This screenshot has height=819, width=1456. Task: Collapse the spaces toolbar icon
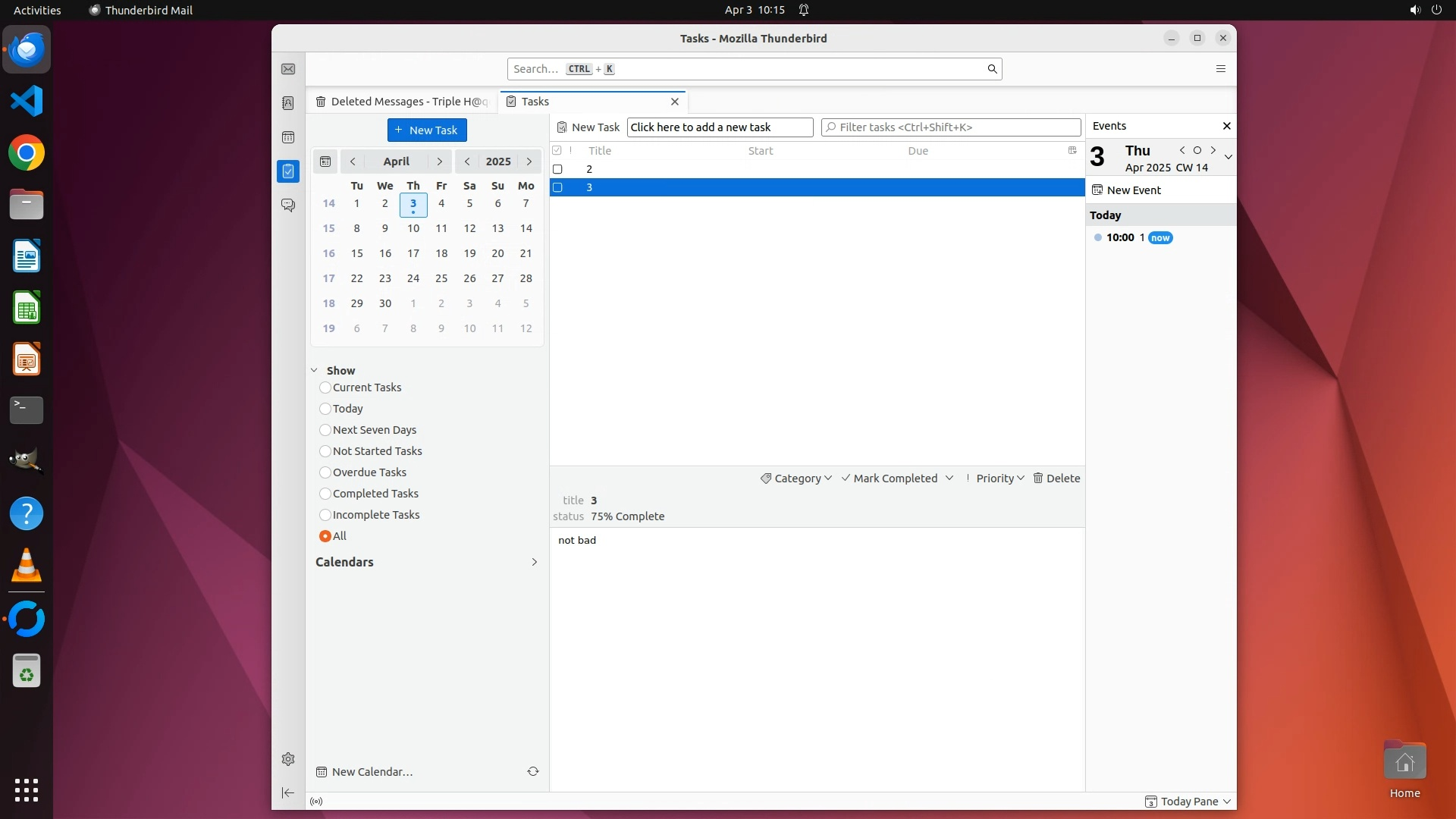pyautogui.click(x=288, y=793)
